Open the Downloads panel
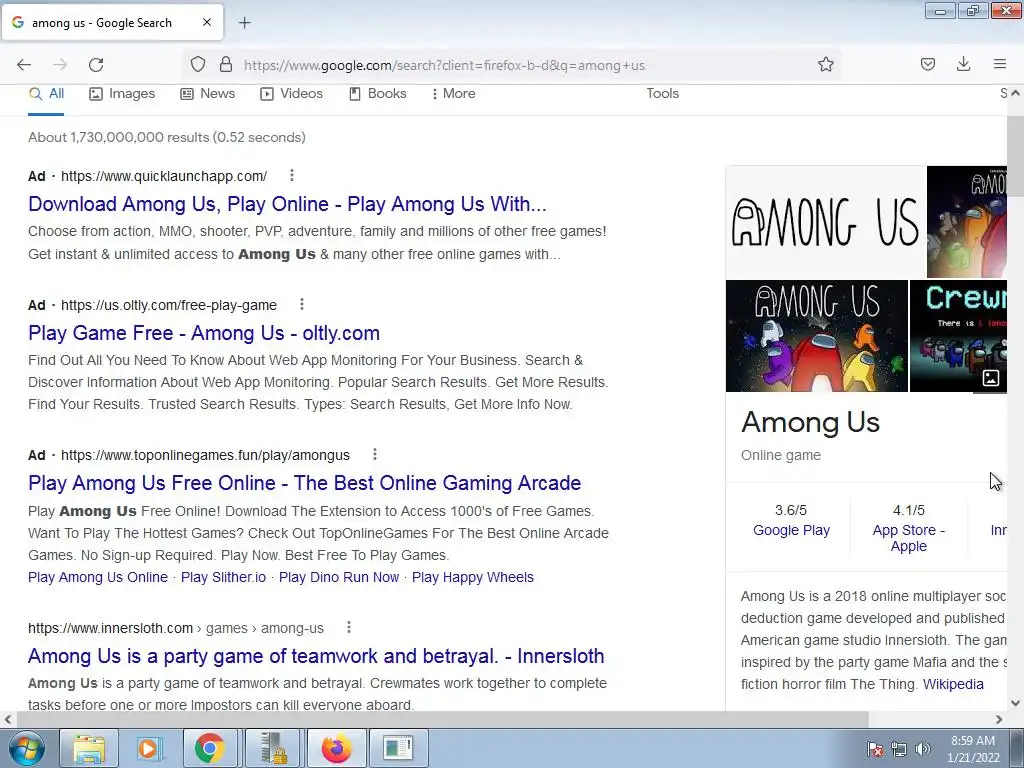The width and height of the screenshot is (1024, 768). (x=963, y=64)
